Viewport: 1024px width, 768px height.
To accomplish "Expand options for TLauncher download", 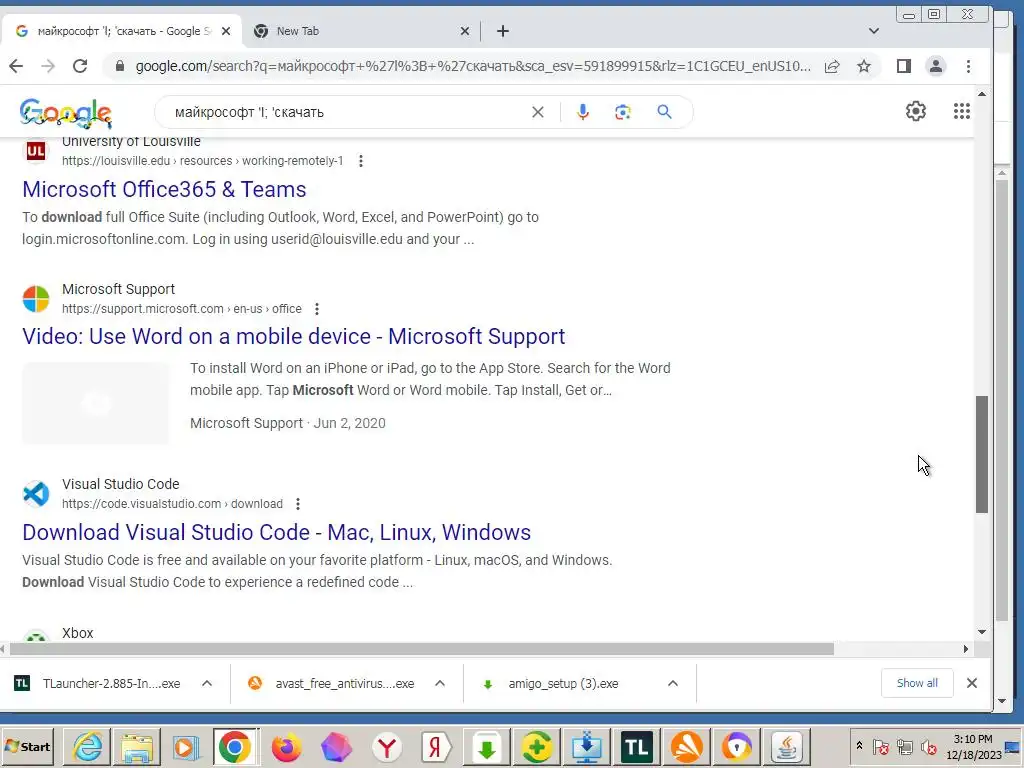I will click(x=207, y=684).
